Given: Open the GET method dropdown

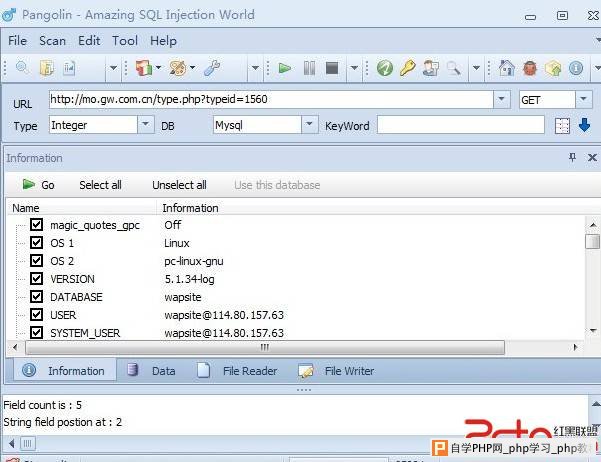Looking at the screenshot, I should (x=583, y=99).
